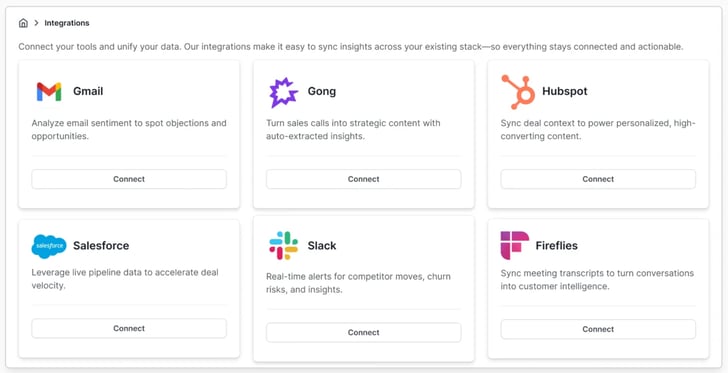Click the home icon in breadcrumb
Viewport: 728px width, 373px height.
click(23, 23)
